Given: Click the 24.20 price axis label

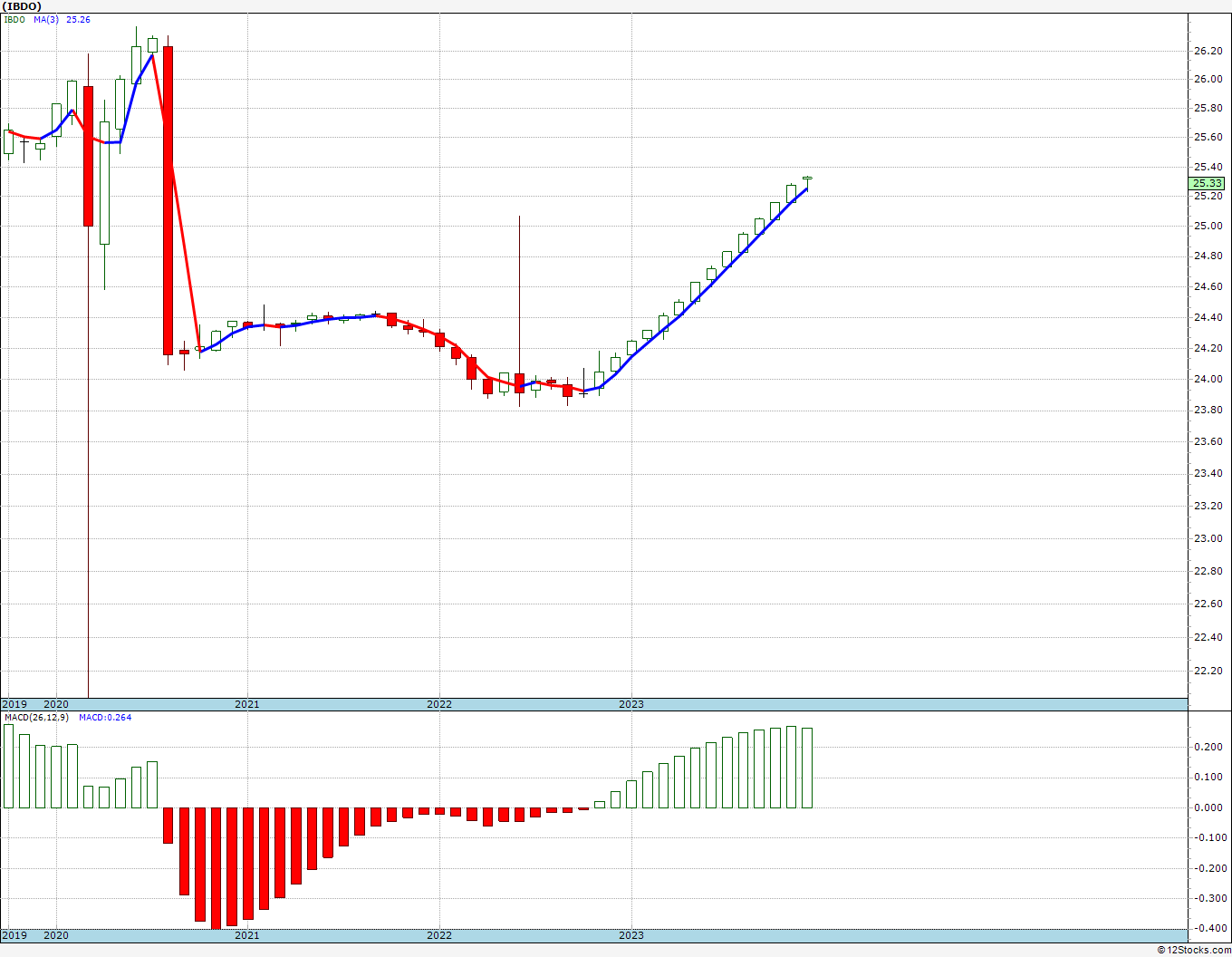Looking at the screenshot, I should pyautogui.click(x=1208, y=348).
